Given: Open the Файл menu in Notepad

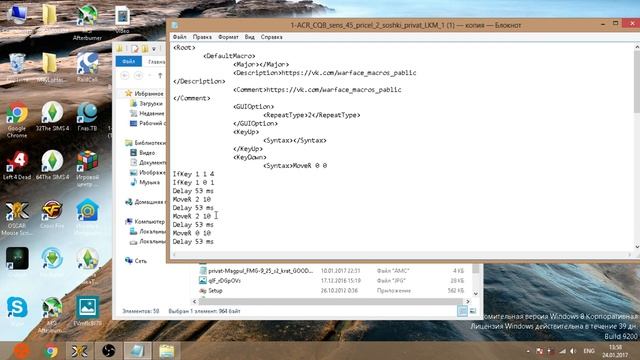Looking at the screenshot, I should 180,37.
